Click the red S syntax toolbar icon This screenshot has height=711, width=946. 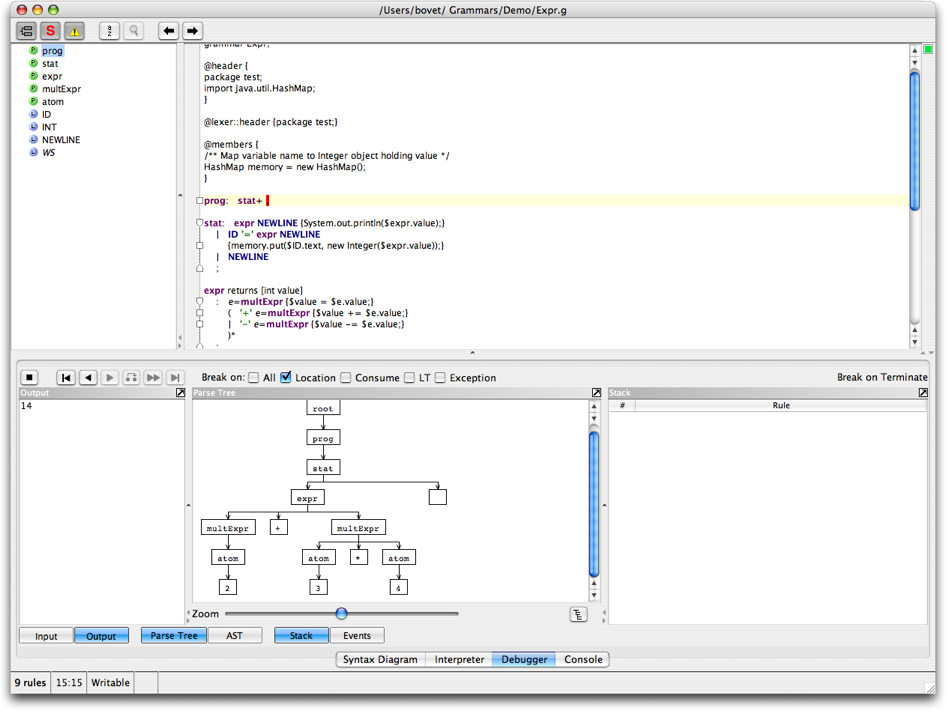pyautogui.click(x=50, y=31)
